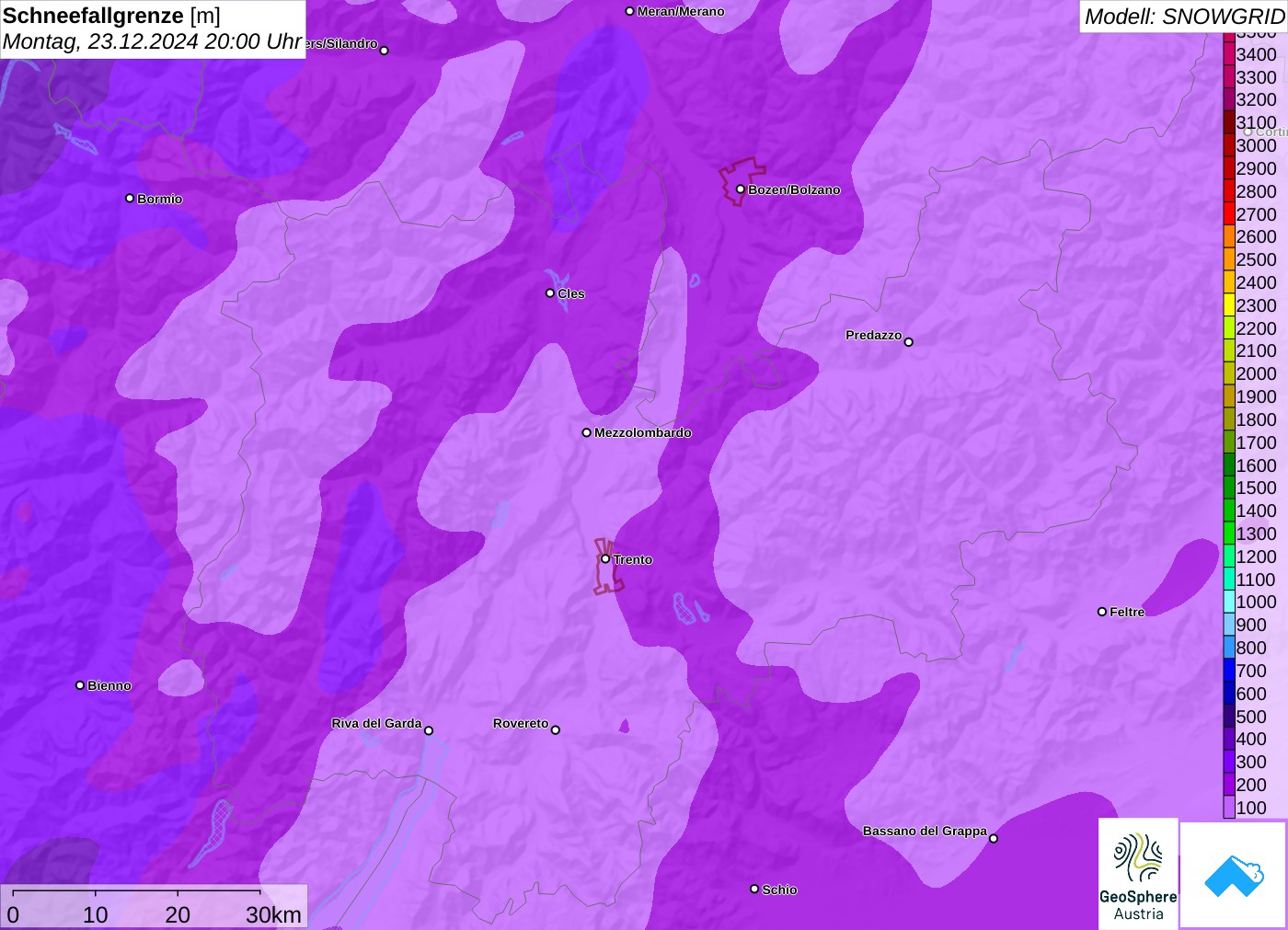Viewport: 1288px width, 930px height.
Task: Select the 3400 m magenta legend swatch
Action: coord(1229,54)
